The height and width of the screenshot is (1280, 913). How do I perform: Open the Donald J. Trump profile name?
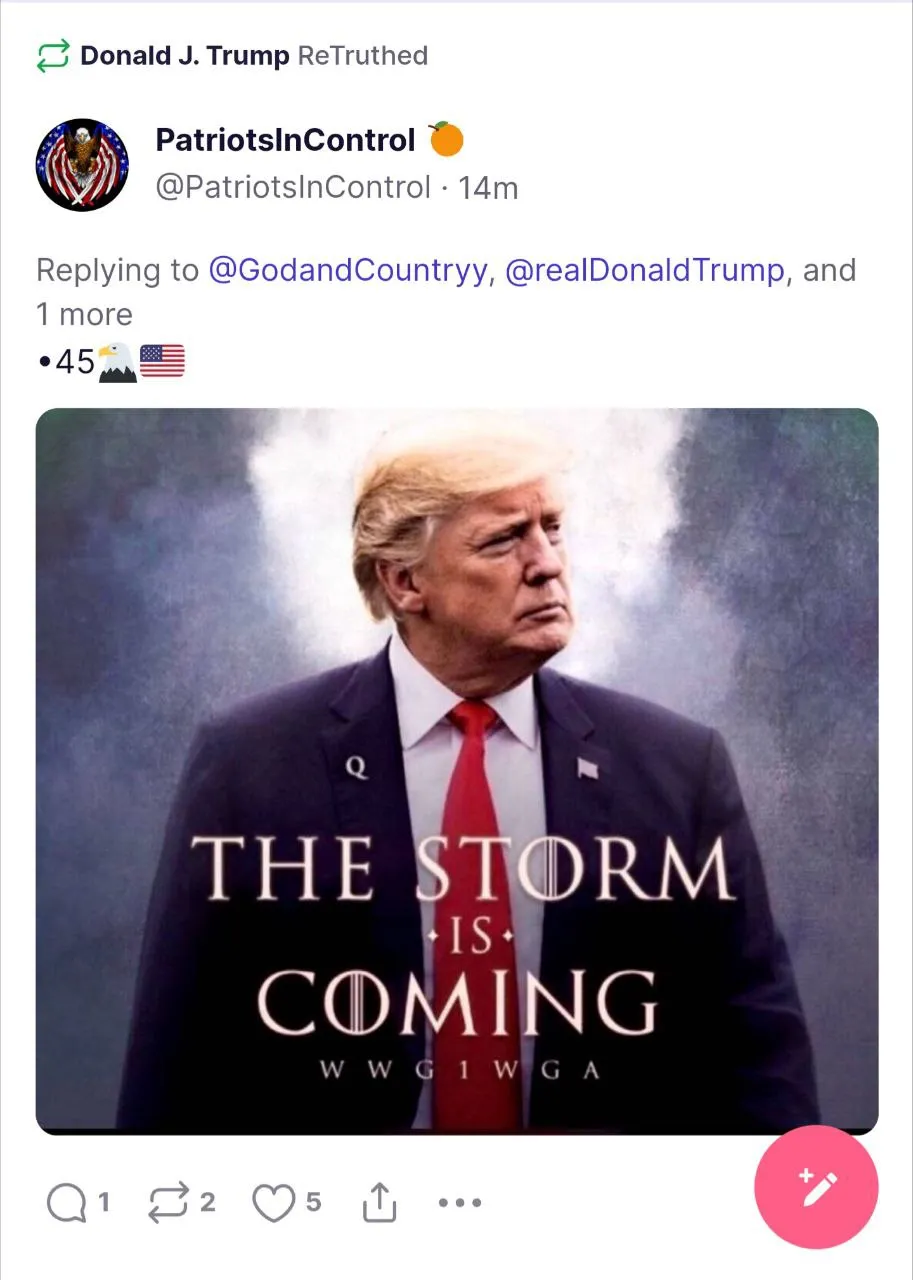185,56
